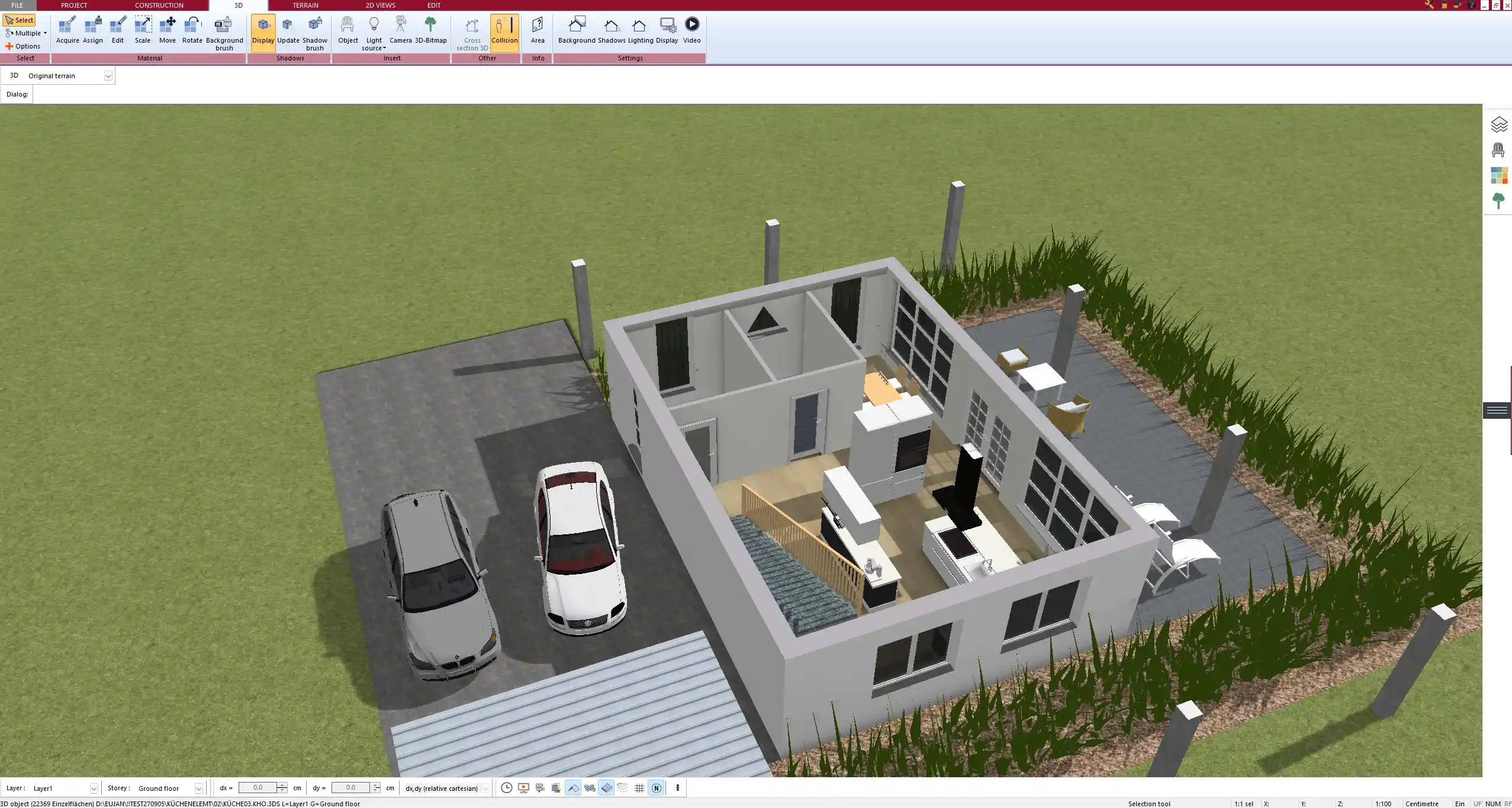Open the Layer1 layer dropdown
The width and height of the screenshot is (1512, 808).
click(94, 788)
